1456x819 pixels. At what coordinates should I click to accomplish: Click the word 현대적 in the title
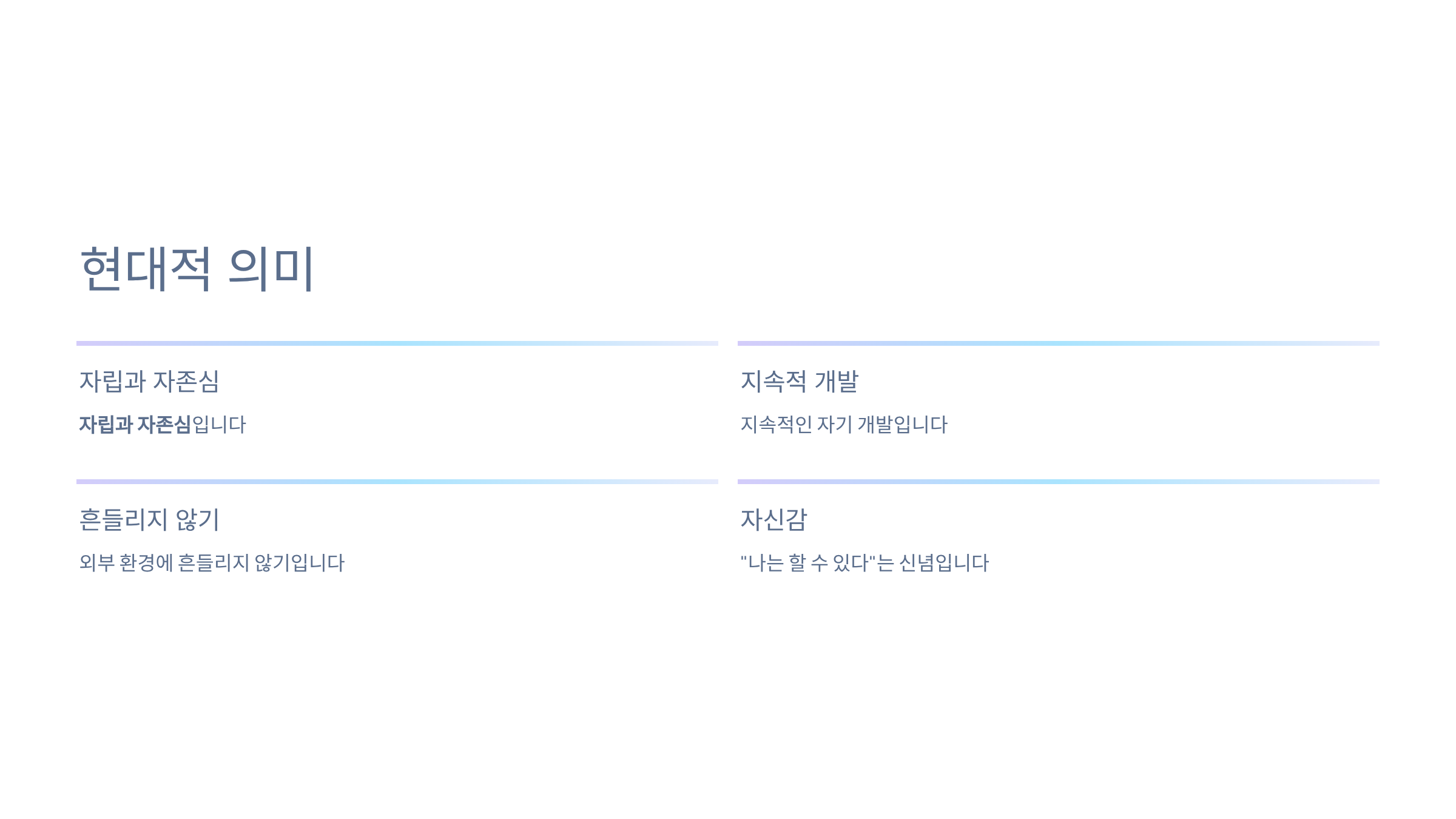pos(146,268)
